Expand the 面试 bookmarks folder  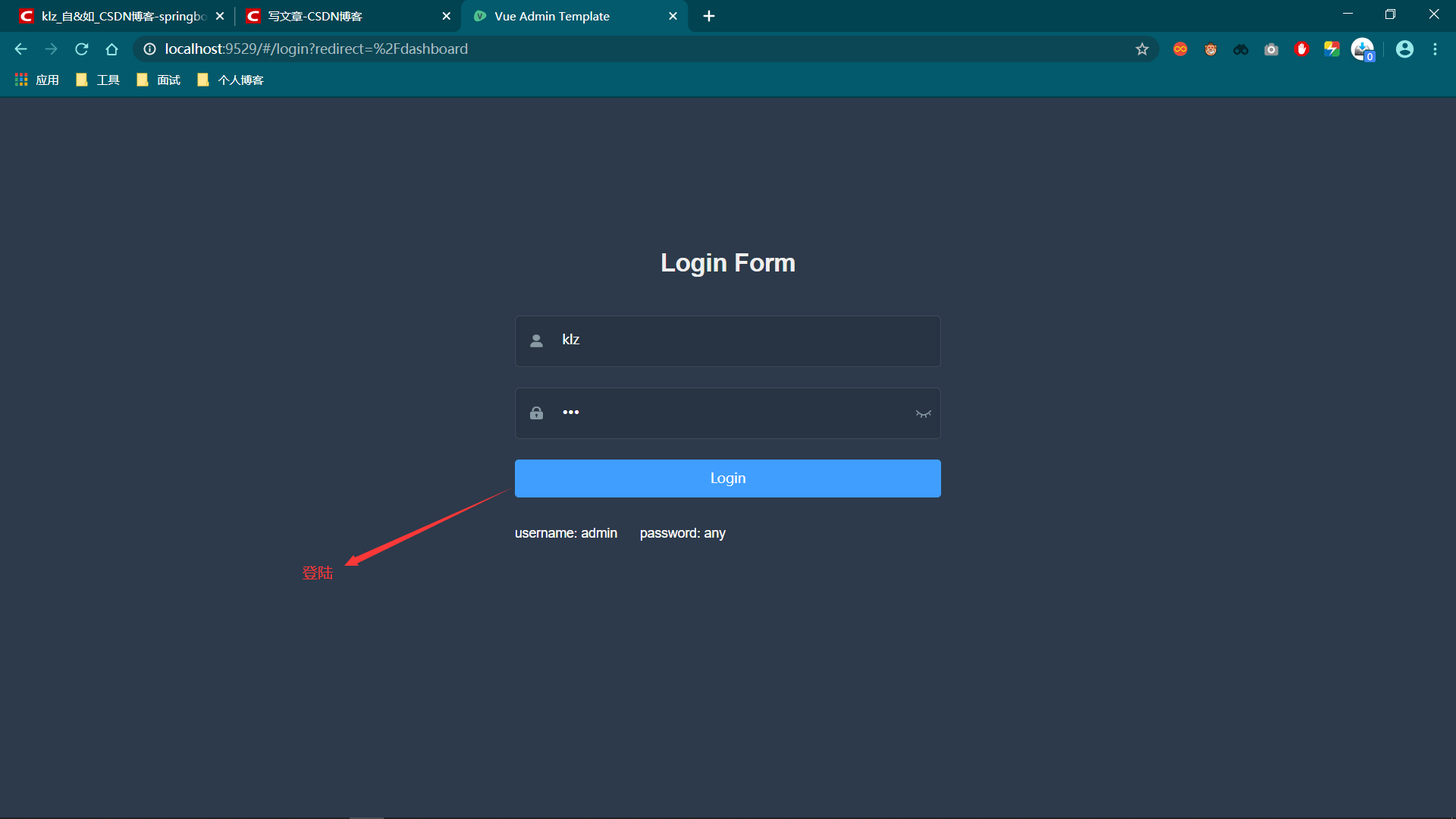pyautogui.click(x=158, y=79)
